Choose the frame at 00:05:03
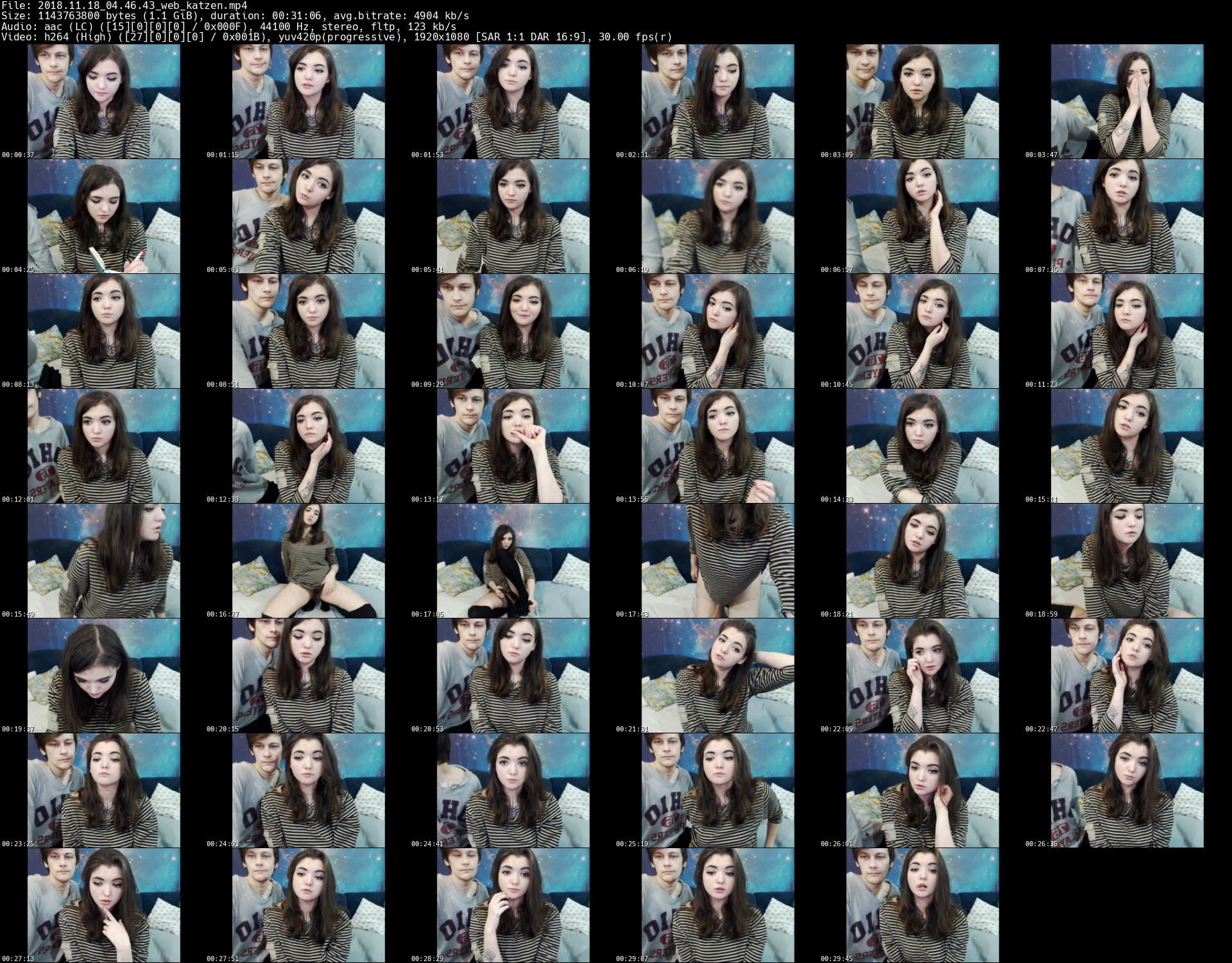This screenshot has width=1232, height=963. tap(309, 216)
